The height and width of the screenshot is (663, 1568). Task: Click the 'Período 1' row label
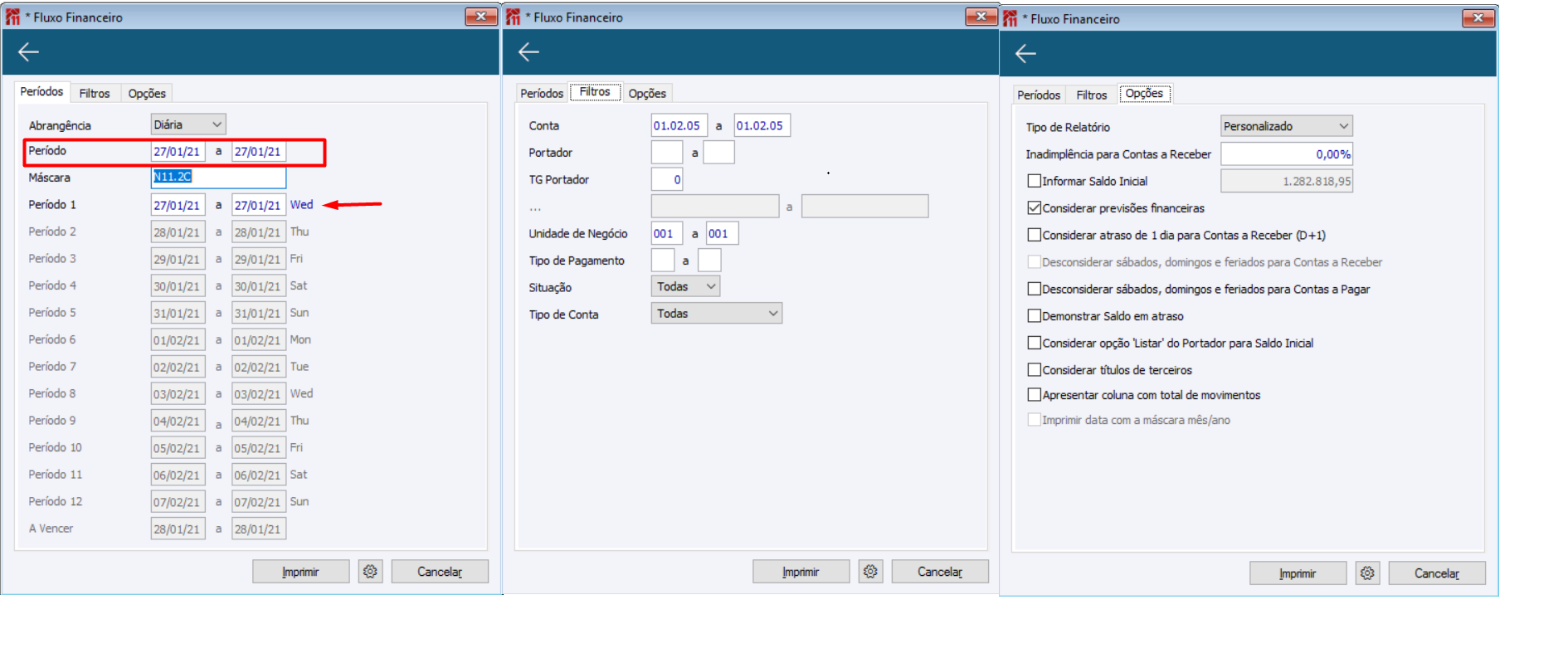52,205
